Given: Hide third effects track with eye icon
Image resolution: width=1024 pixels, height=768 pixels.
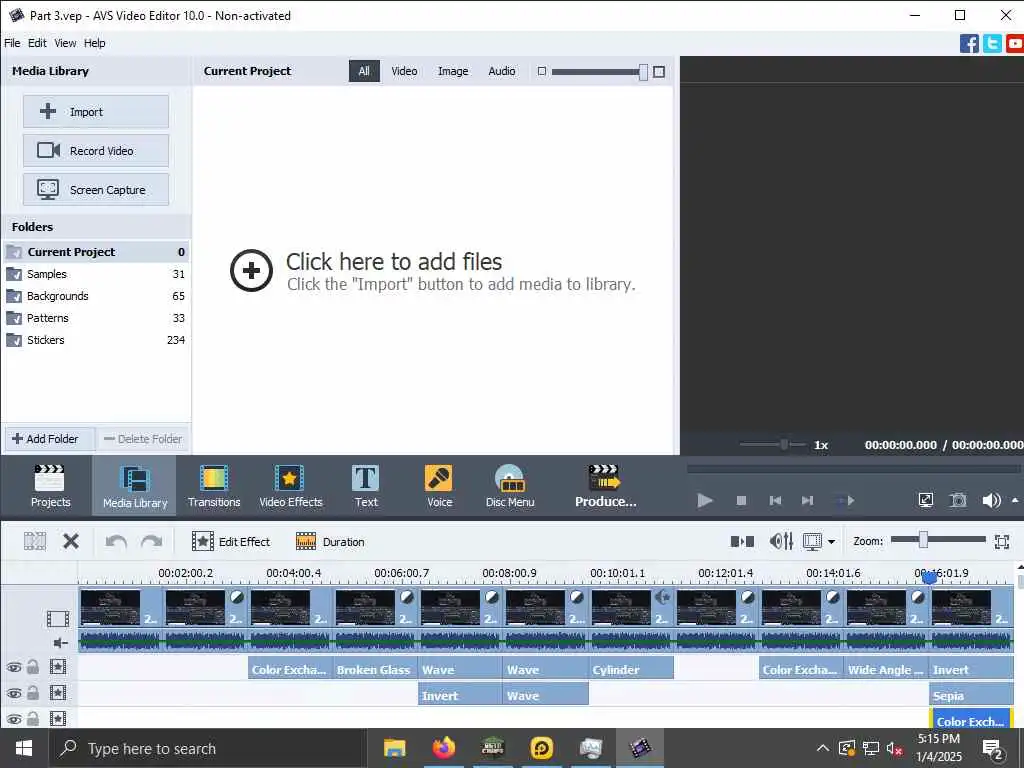Looking at the screenshot, I should [x=14, y=720].
